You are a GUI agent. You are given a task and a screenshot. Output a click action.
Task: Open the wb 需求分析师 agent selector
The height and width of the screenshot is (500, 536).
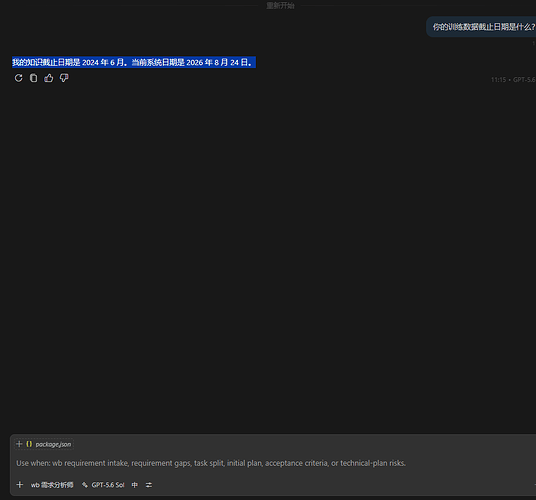tap(52, 485)
